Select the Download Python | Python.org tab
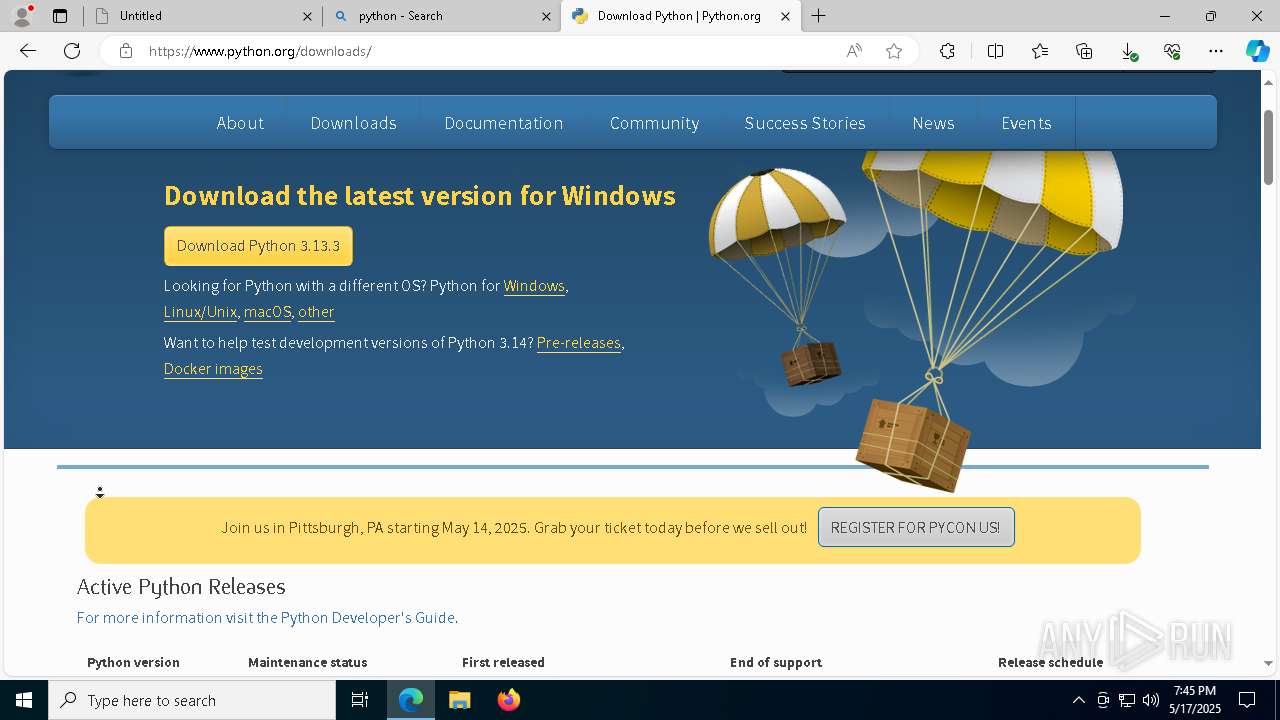Image resolution: width=1280 pixels, height=720 pixels. (680, 16)
